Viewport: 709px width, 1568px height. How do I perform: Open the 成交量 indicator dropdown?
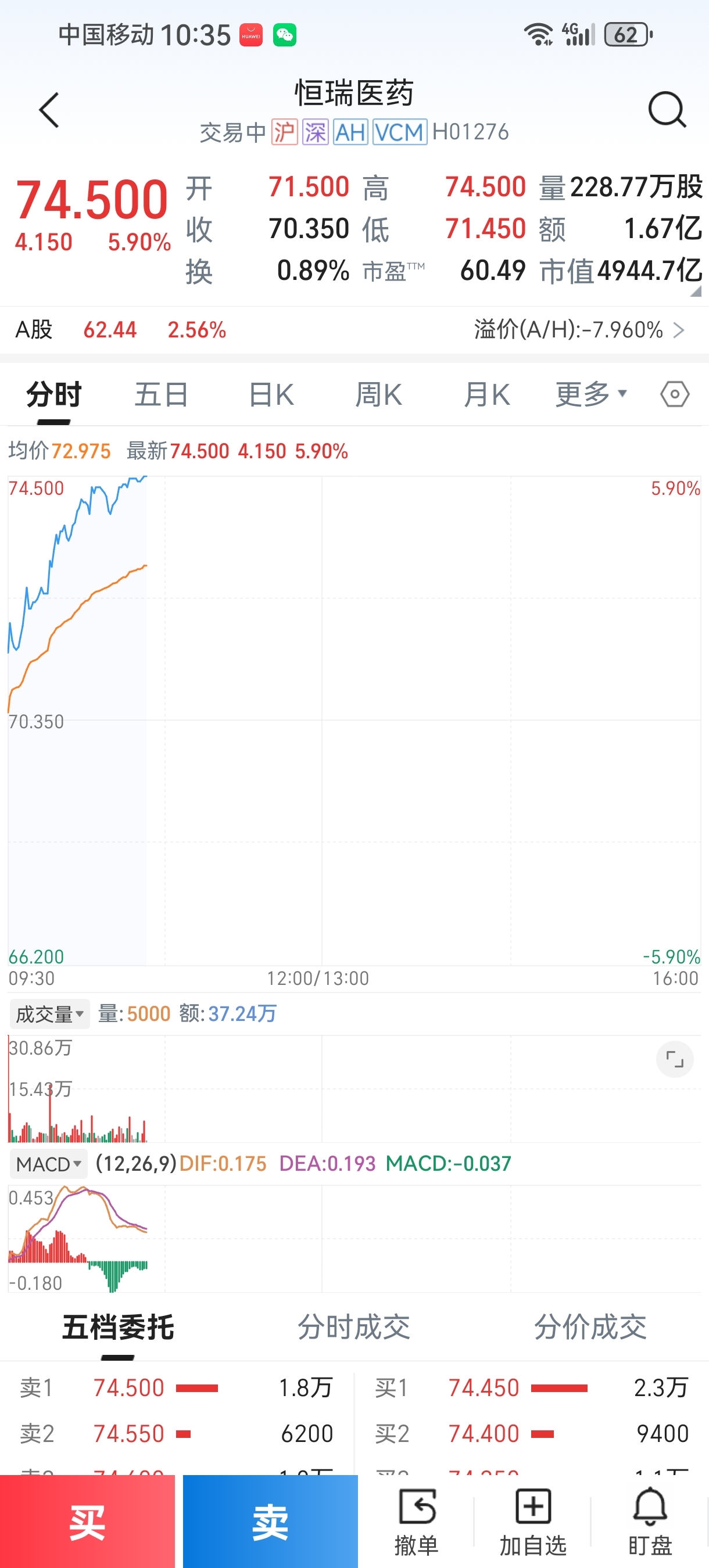[x=49, y=1014]
